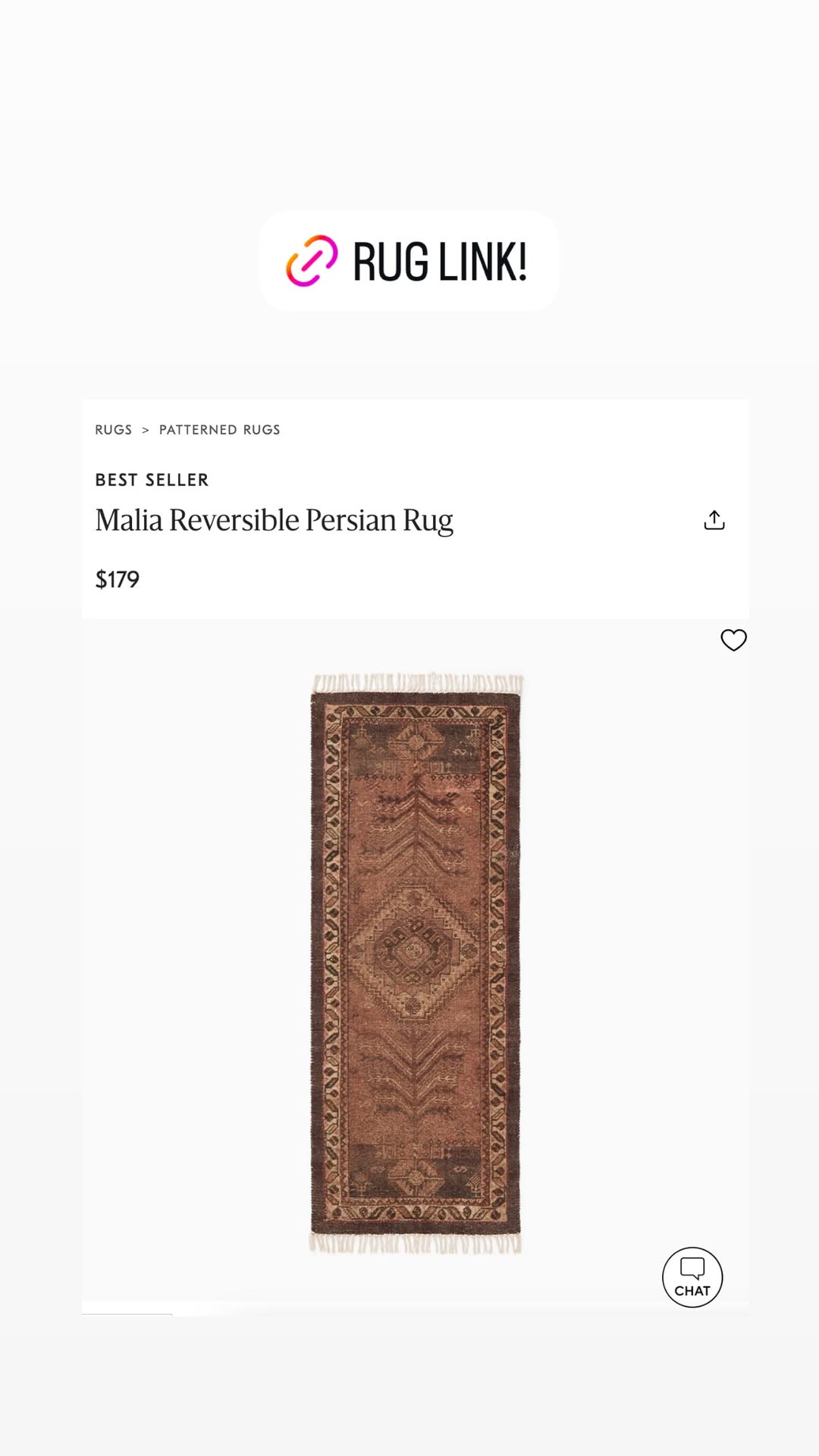Click the image carousel progress bar
Screen dimensions: 819x1456
click(127, 1314)
